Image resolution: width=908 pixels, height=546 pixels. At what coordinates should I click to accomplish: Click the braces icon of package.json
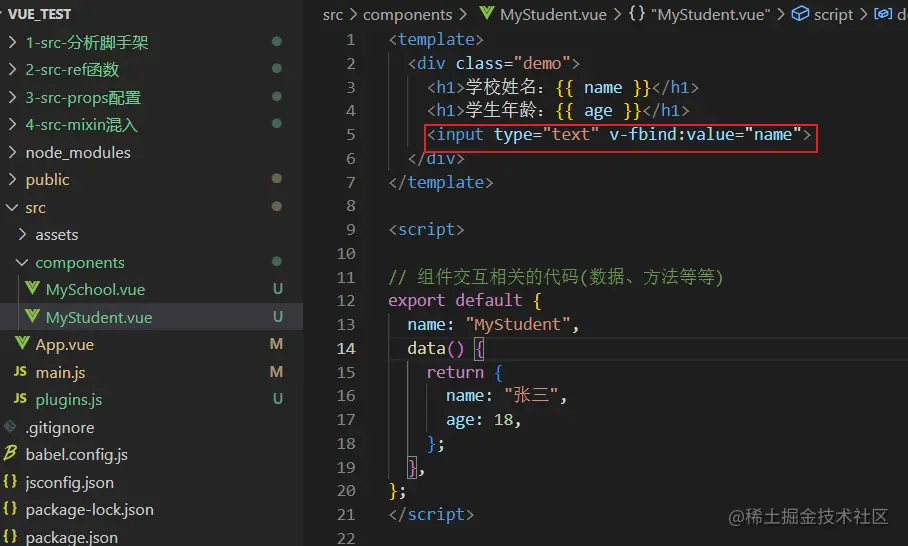click(10, 536)
